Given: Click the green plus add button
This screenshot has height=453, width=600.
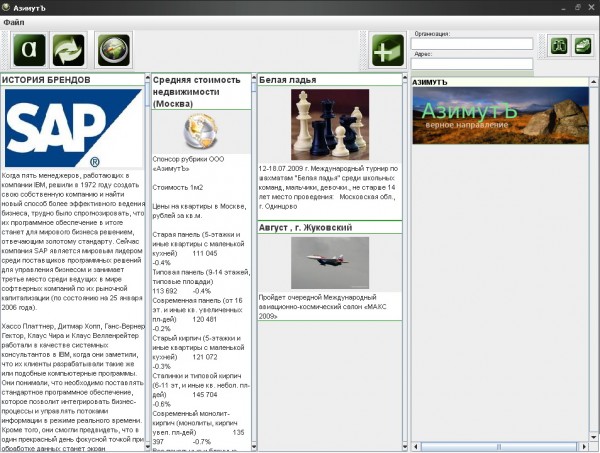Looking at the screenshot, I should 386,50.
